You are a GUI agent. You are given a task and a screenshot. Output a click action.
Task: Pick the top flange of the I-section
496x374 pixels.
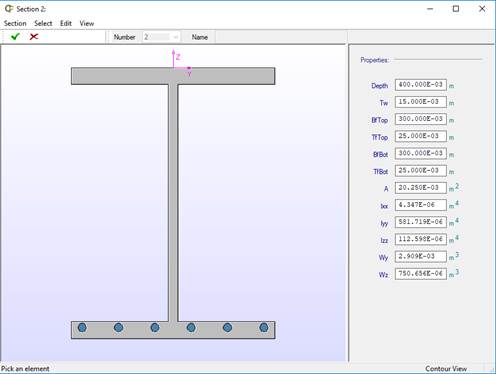tap(173, 76)
